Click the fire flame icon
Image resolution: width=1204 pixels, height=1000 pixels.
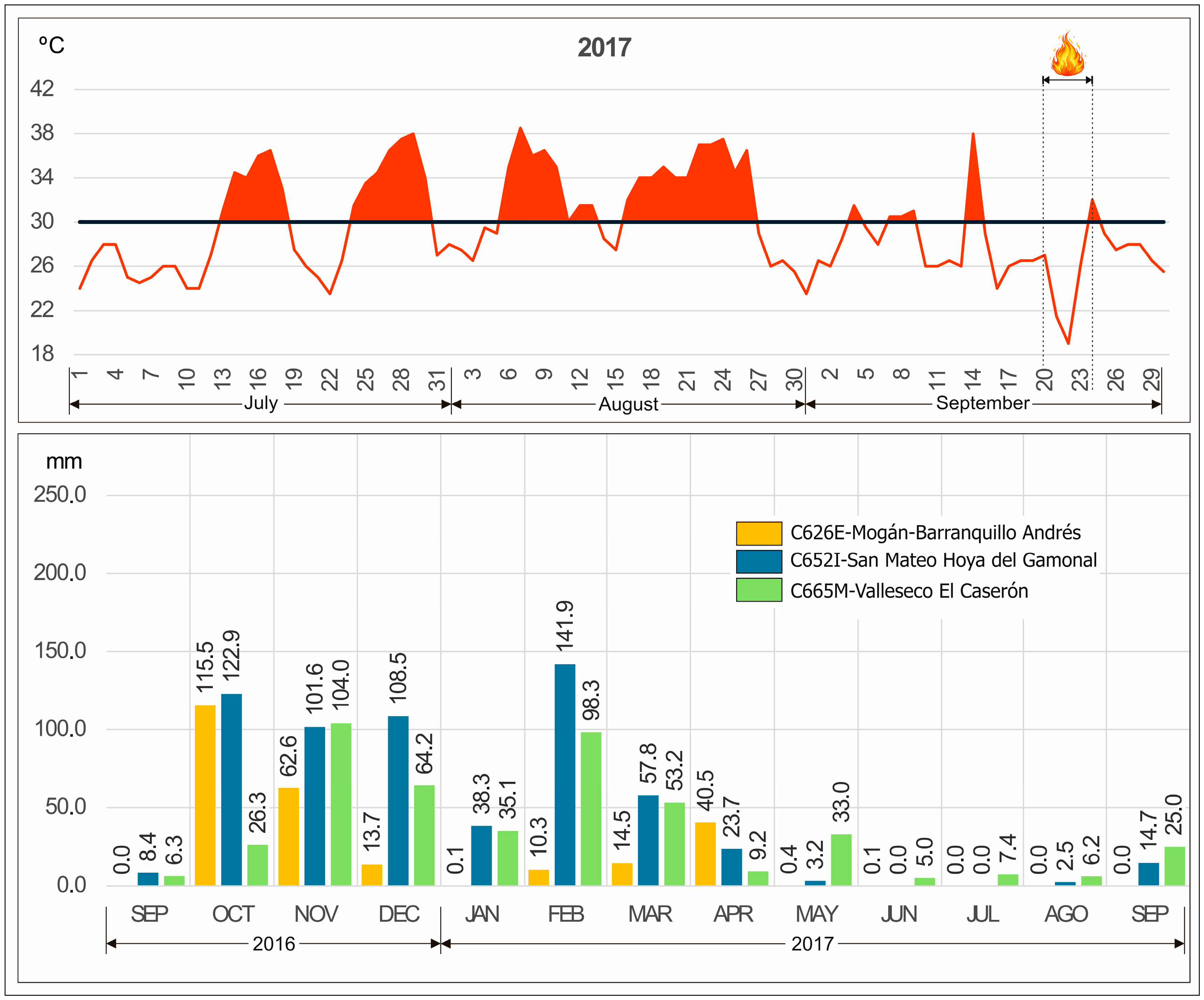(x=1068, y=53)
